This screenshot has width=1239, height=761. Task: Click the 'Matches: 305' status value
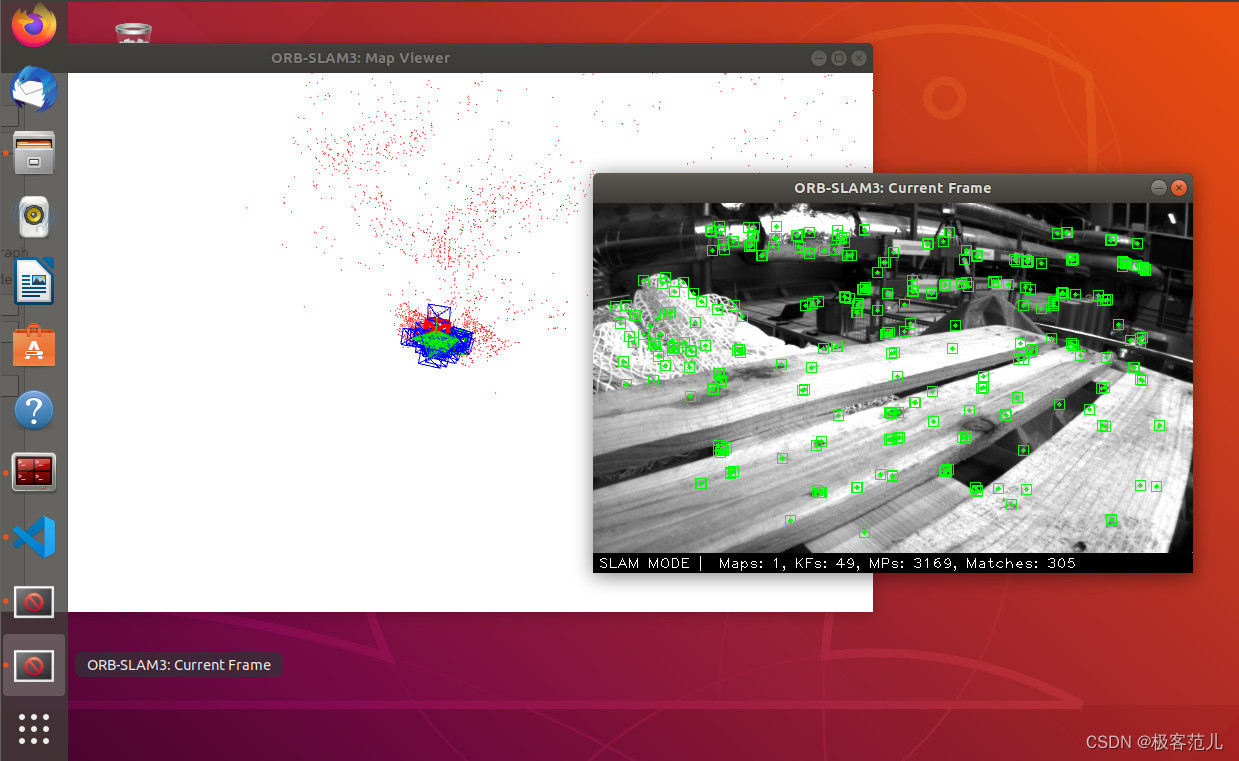(x=1021, y=564)
